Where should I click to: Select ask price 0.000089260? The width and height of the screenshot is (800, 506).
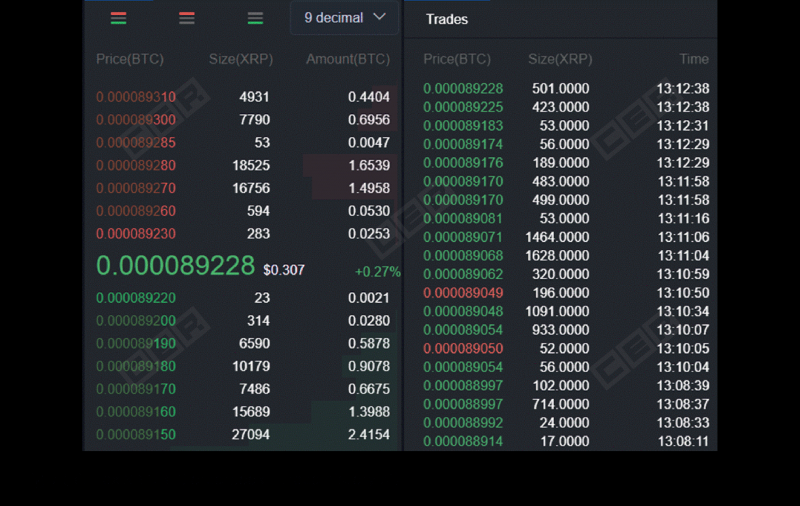[x=136, y=211]
